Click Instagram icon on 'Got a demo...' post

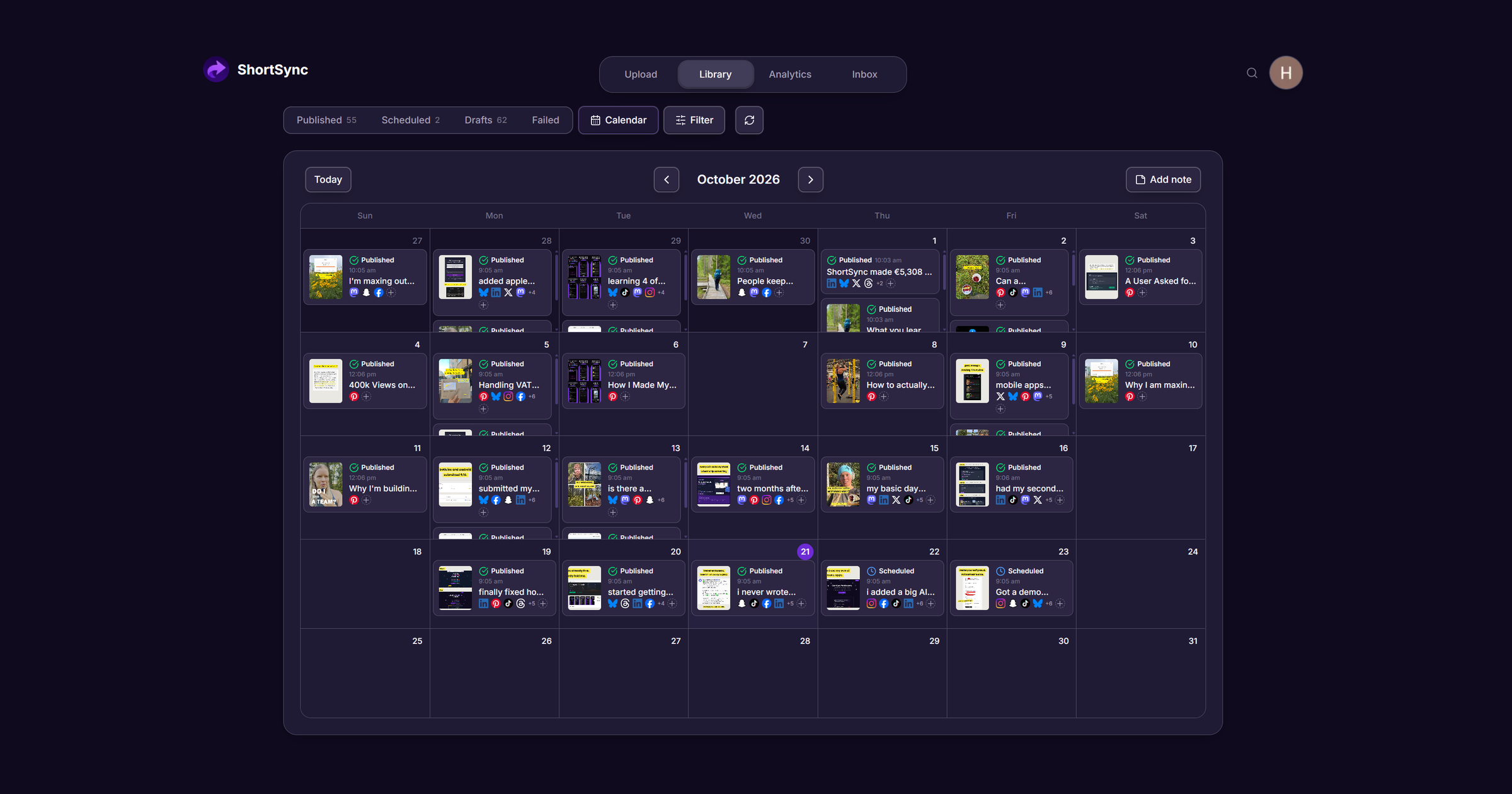coord(1000,604)
